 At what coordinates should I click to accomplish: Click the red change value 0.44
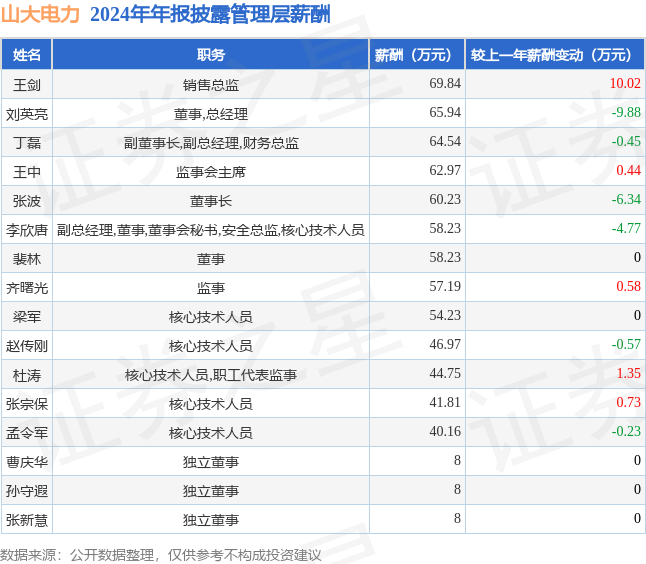(628, 170)
